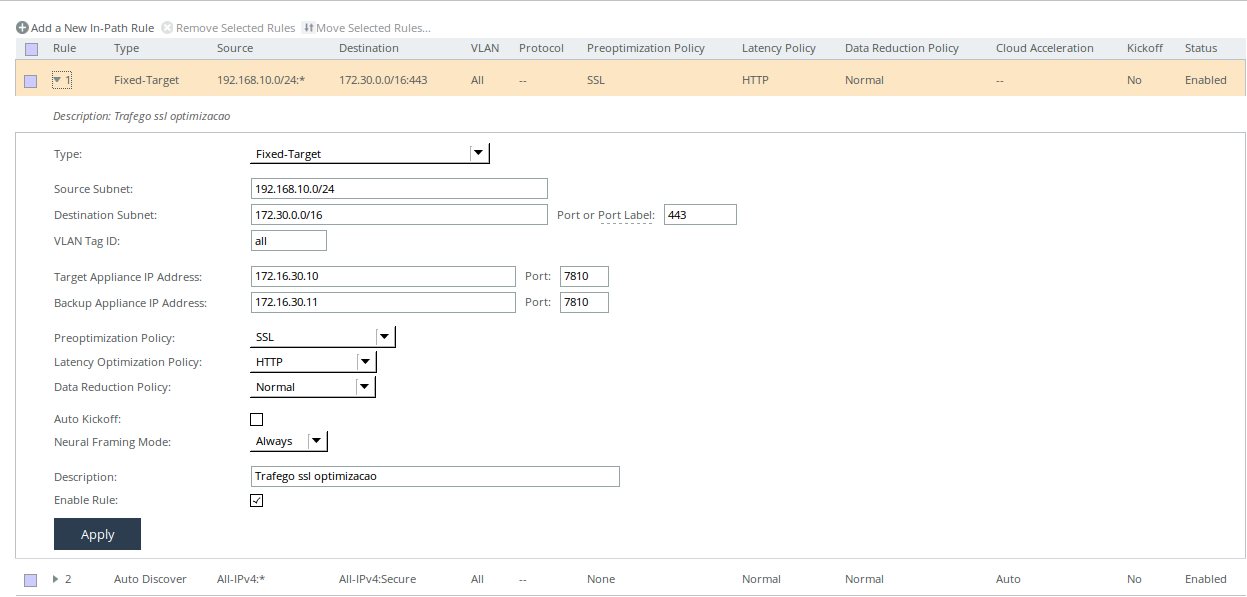Enable the Auto Kickoff checkbox
The width and height of the screenshot is (1247, 597).
pos(256,419)
